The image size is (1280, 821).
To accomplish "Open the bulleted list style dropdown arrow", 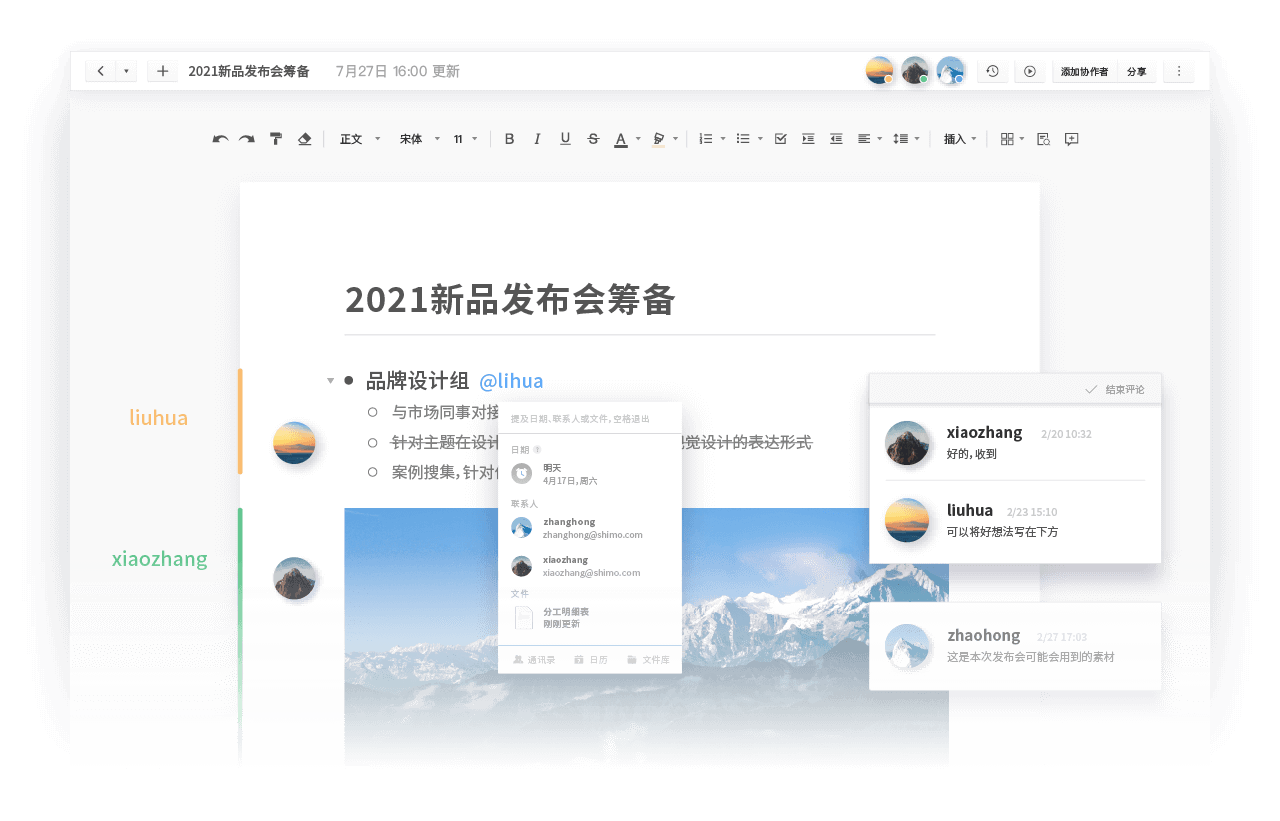I will (x=760, y=139).
